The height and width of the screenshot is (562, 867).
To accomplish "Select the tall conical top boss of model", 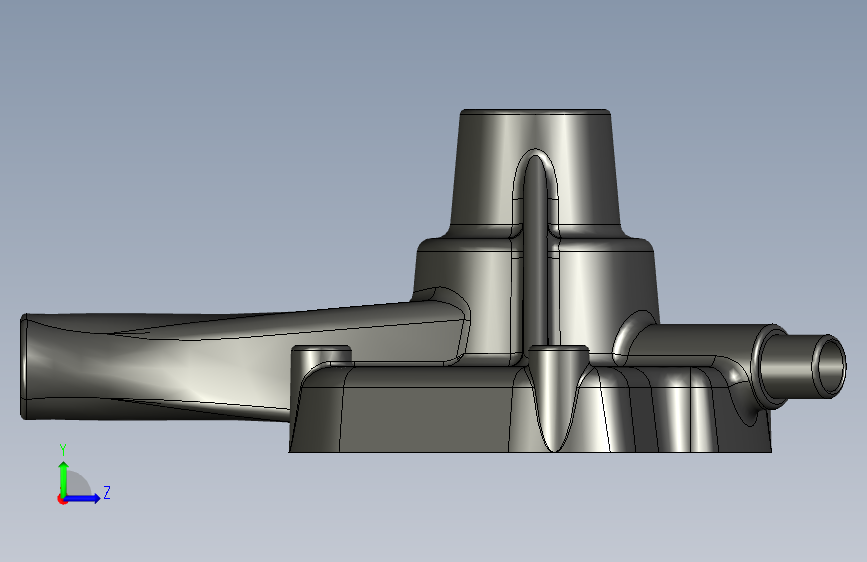I will [535, 168].
